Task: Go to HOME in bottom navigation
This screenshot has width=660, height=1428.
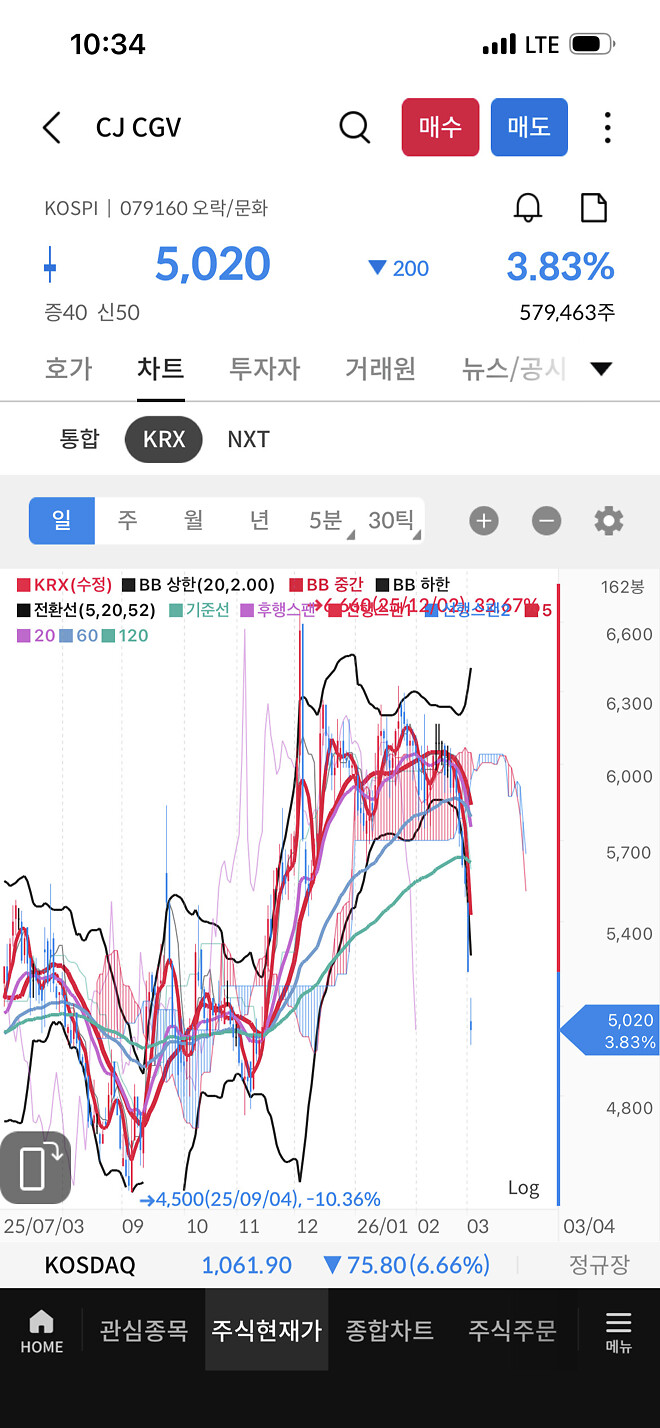Action: [42, 1332]
